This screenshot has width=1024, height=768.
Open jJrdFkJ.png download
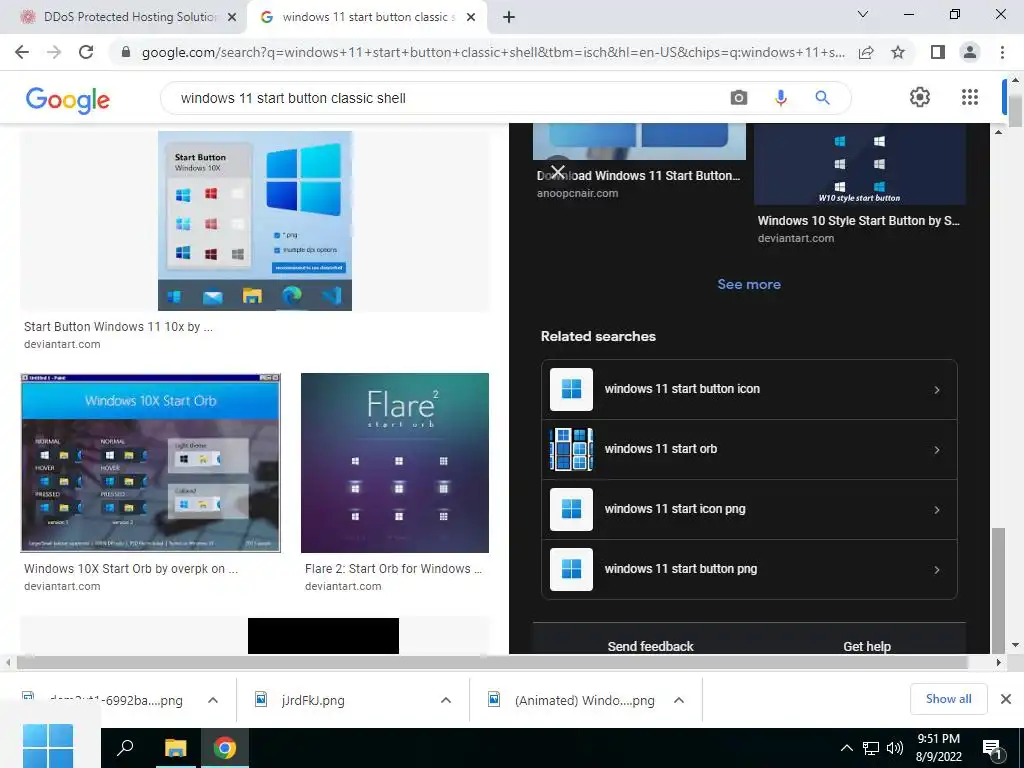[313, 700]
